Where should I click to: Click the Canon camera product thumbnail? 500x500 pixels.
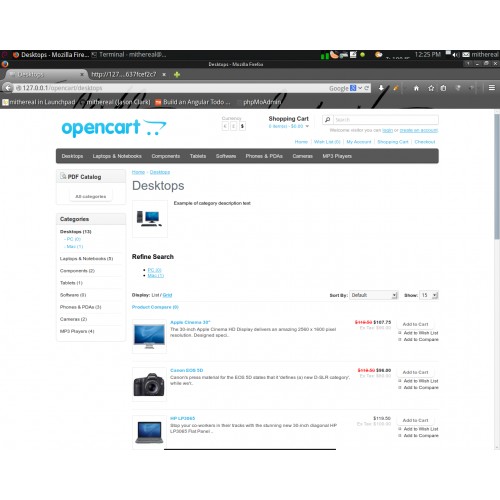click(149, 384)
